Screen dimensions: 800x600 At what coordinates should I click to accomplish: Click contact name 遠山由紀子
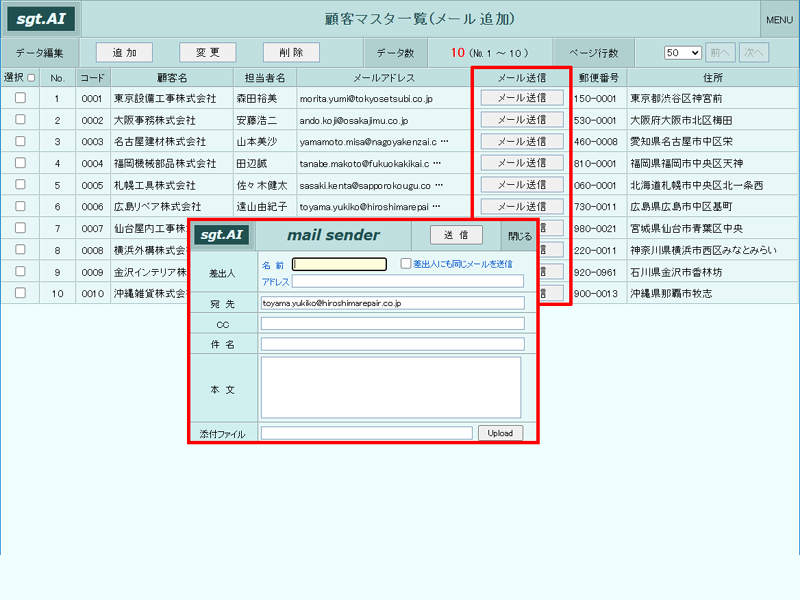pos(262,207)
